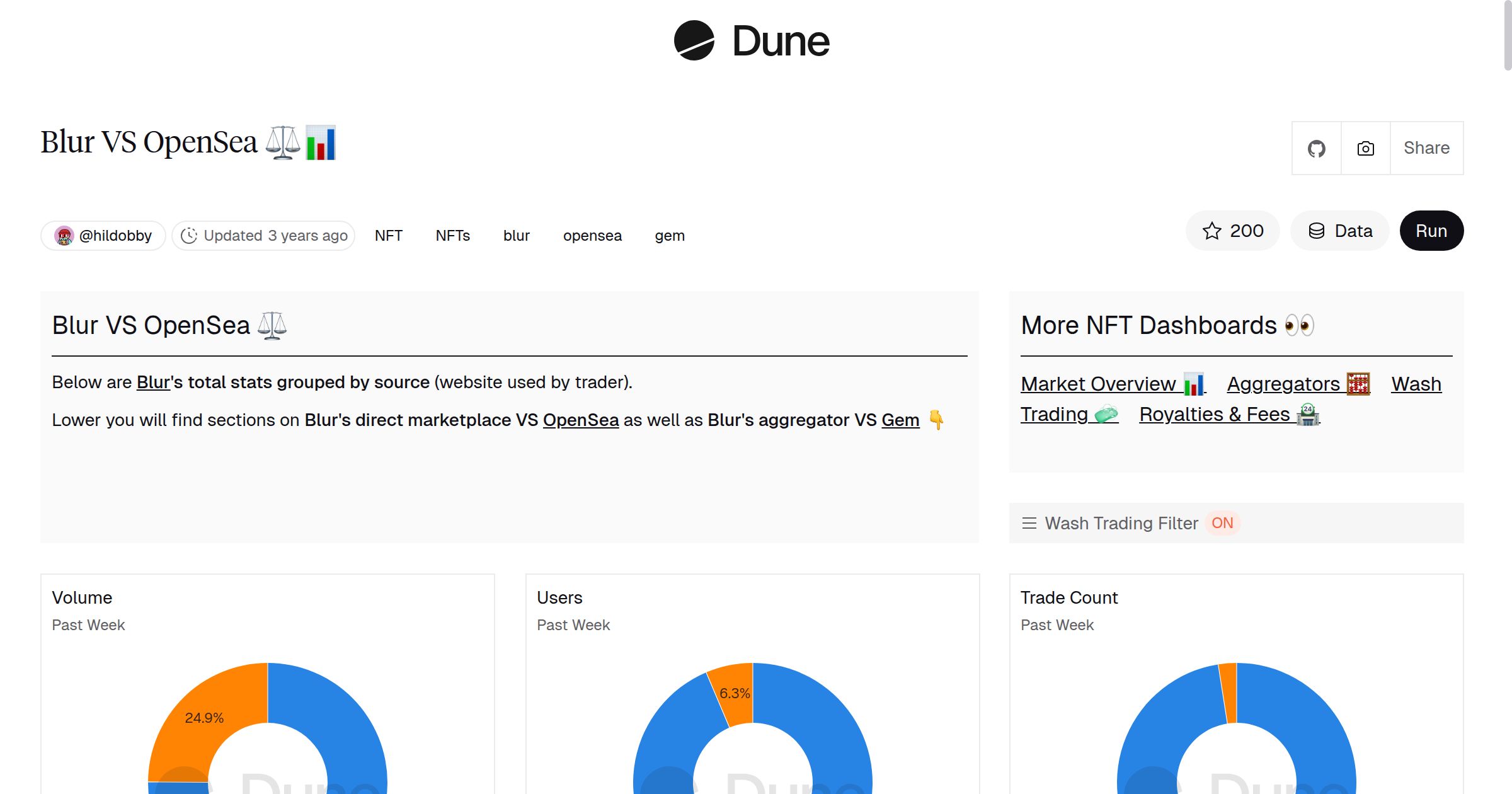This screenshot has width=1512, height=794.
Task: Select the 'blur' tag filter
Action: click(516, 235)
